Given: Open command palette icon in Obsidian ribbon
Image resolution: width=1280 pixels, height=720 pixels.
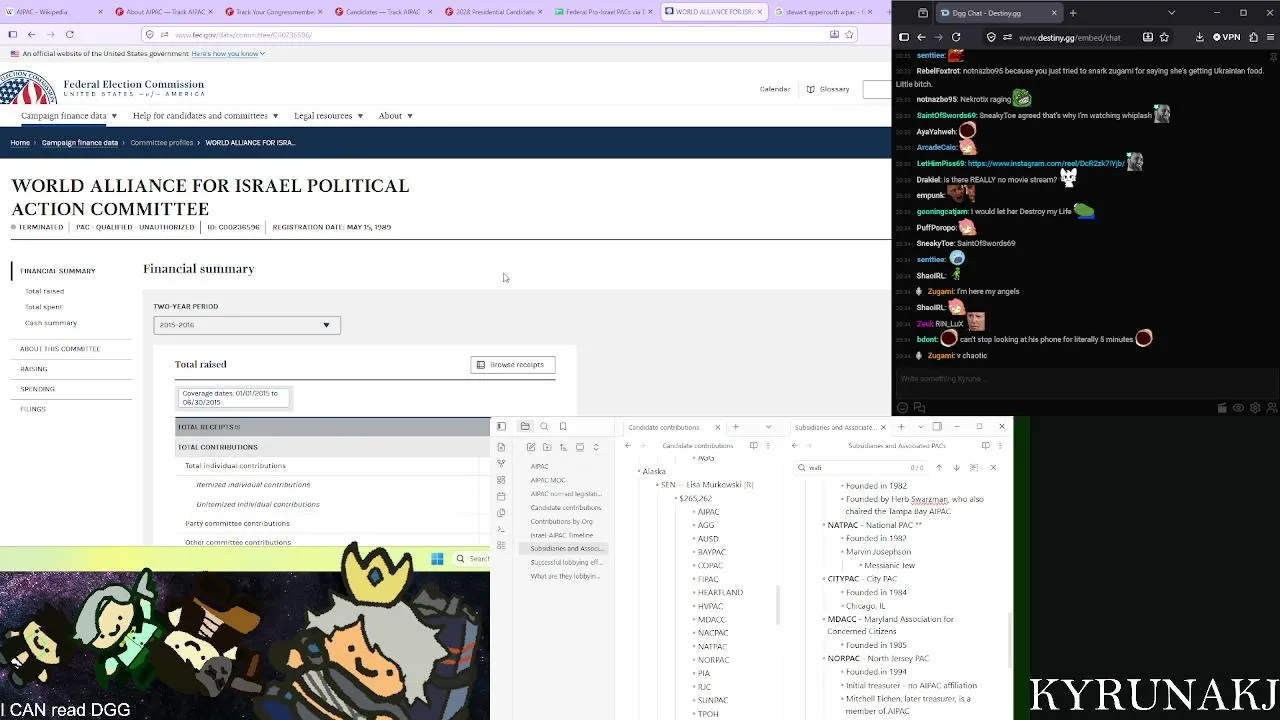Looking at the screenshot, I should (501, 529).
